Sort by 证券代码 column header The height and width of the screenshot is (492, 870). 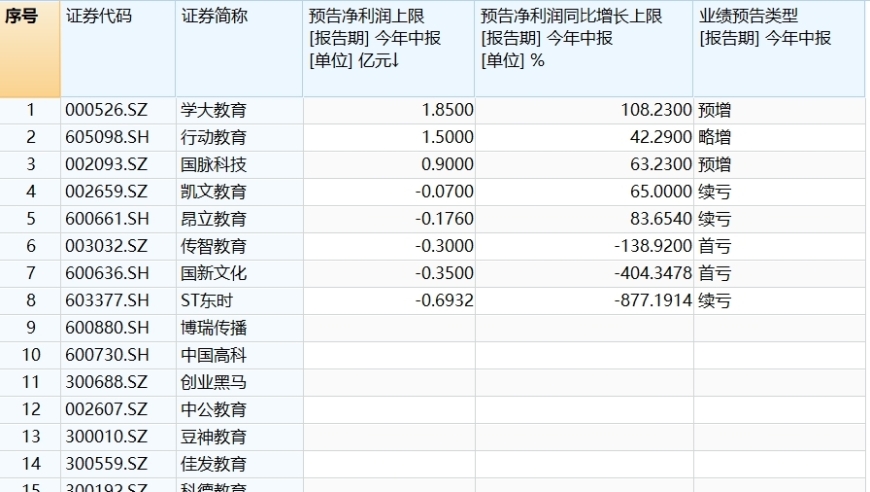(118, 49)
